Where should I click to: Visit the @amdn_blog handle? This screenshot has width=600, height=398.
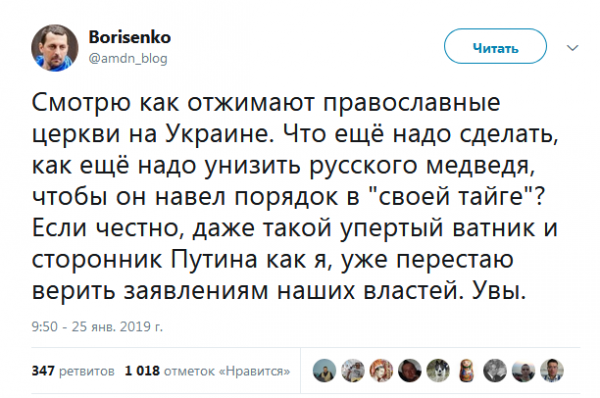(128, 58)
